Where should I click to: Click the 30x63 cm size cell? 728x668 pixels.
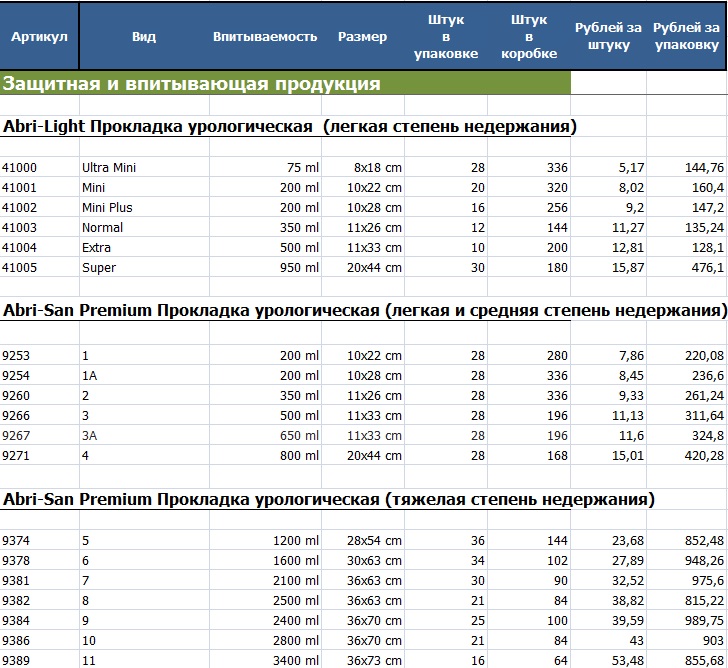tap(363, 560)
